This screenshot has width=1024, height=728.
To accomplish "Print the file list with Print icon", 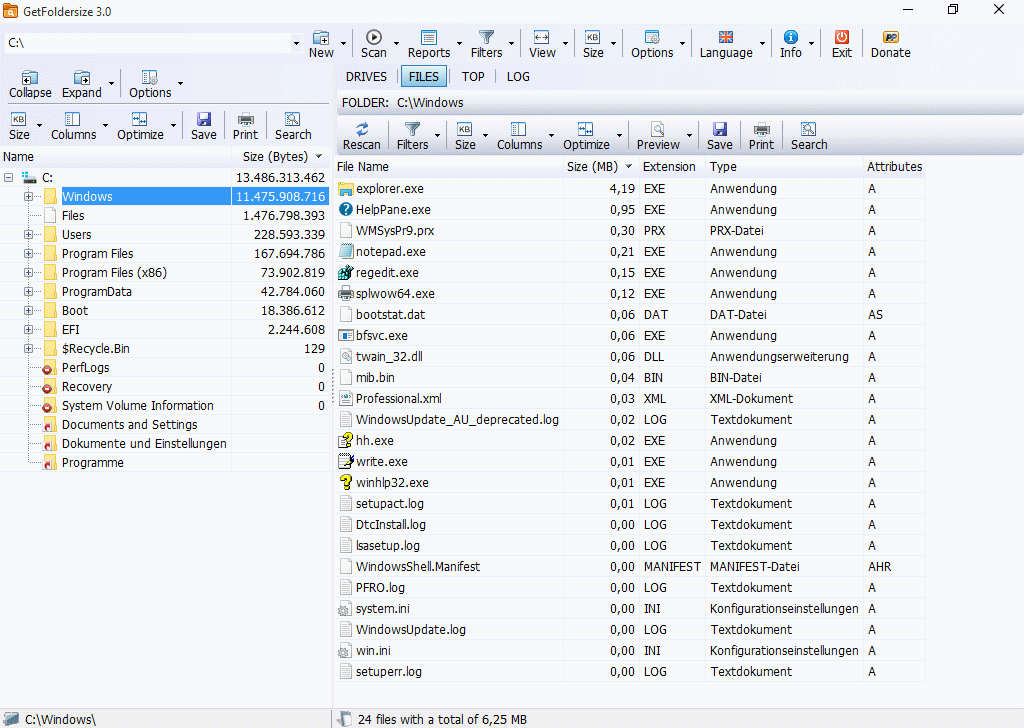I will click(x=761, y=129).
